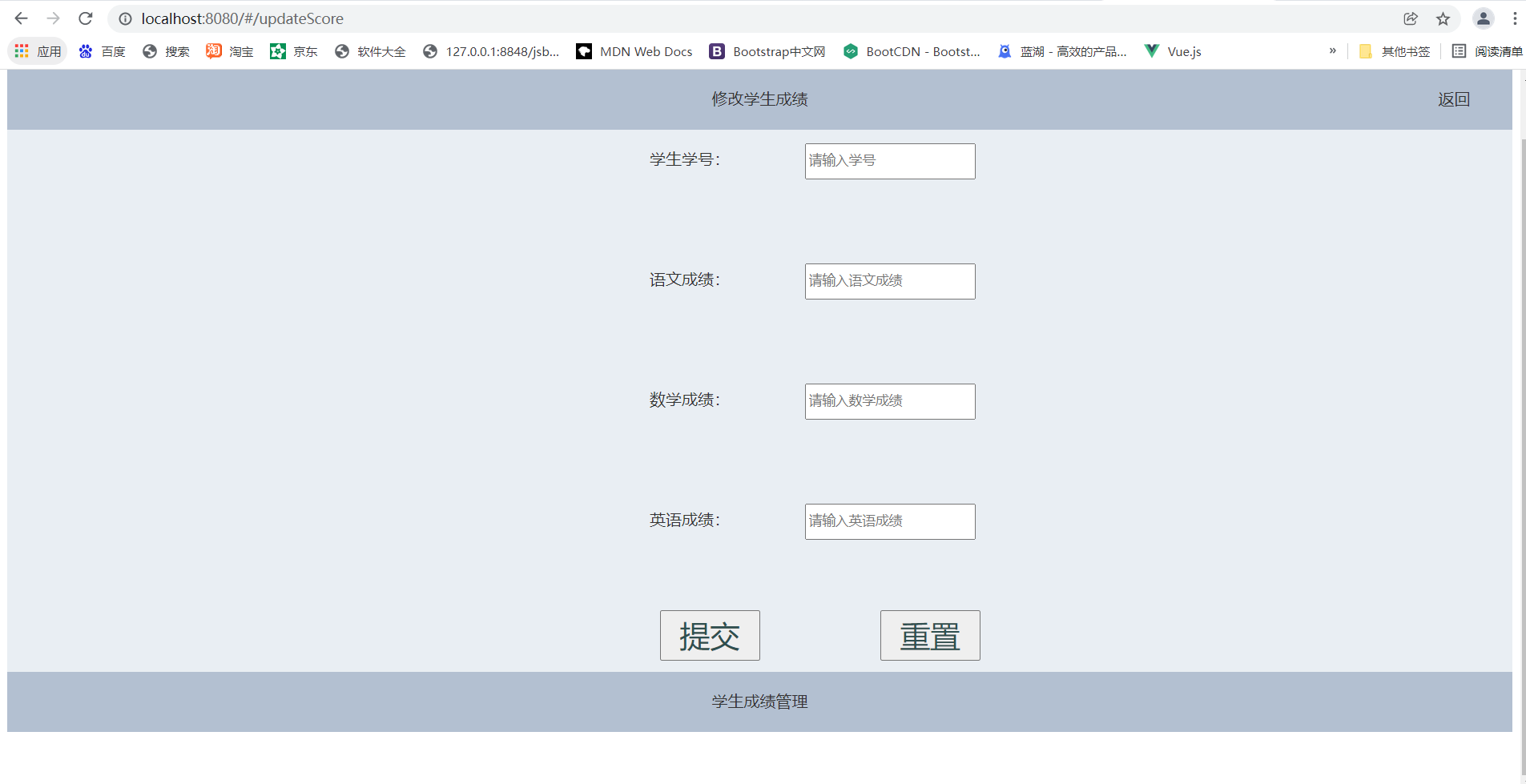Click the 重置 reset button
Viewport: 1526px width, 784px height.
tap(930, 636)
